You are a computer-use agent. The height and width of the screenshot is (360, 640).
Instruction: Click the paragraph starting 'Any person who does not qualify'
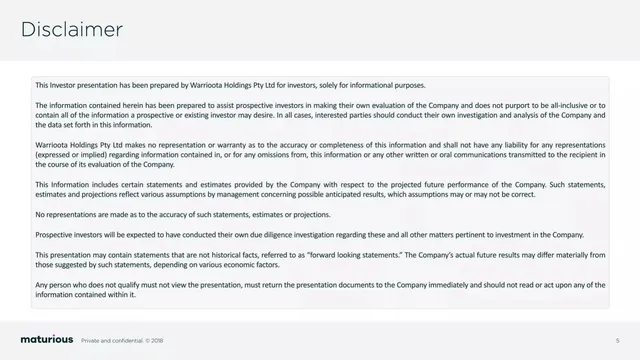click(320, 290)
